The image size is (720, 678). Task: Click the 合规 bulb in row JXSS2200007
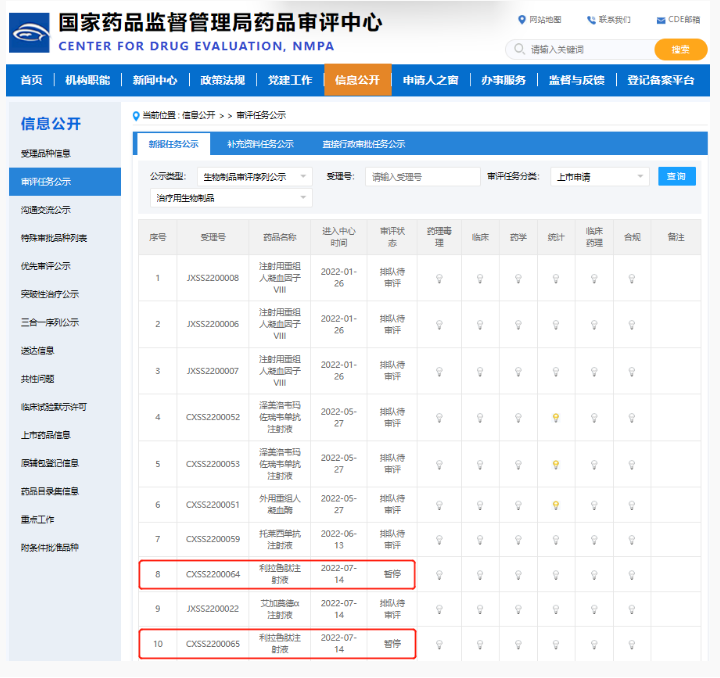(x=632, y=371)
